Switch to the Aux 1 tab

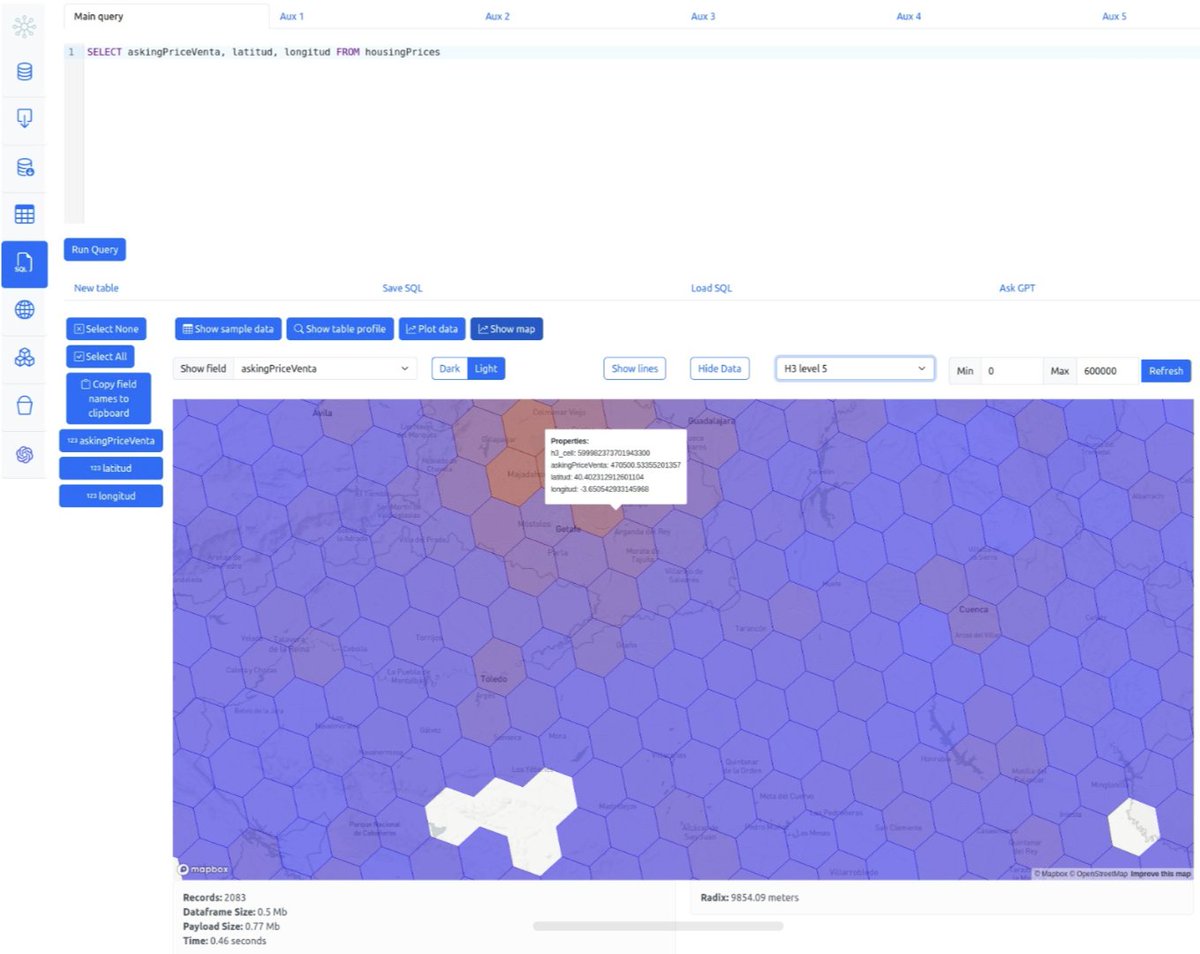point(292,16)
